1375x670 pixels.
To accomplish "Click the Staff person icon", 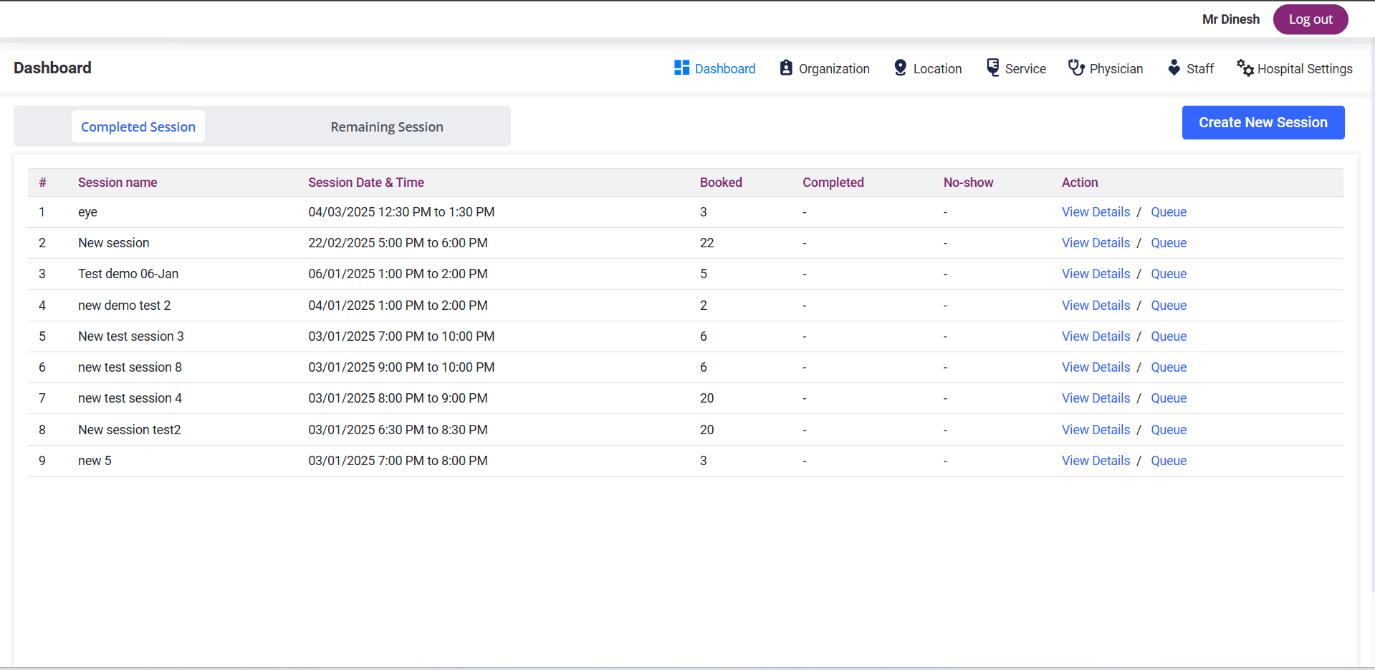I will pos(1174,68).
